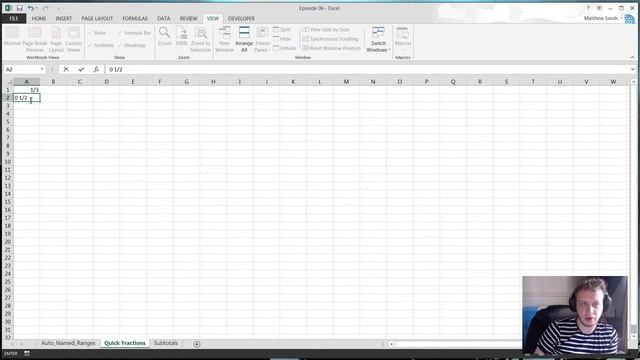The width and height of the screenshot is (640, 360).
Task: Select column D header
Action: click(107, 82)
